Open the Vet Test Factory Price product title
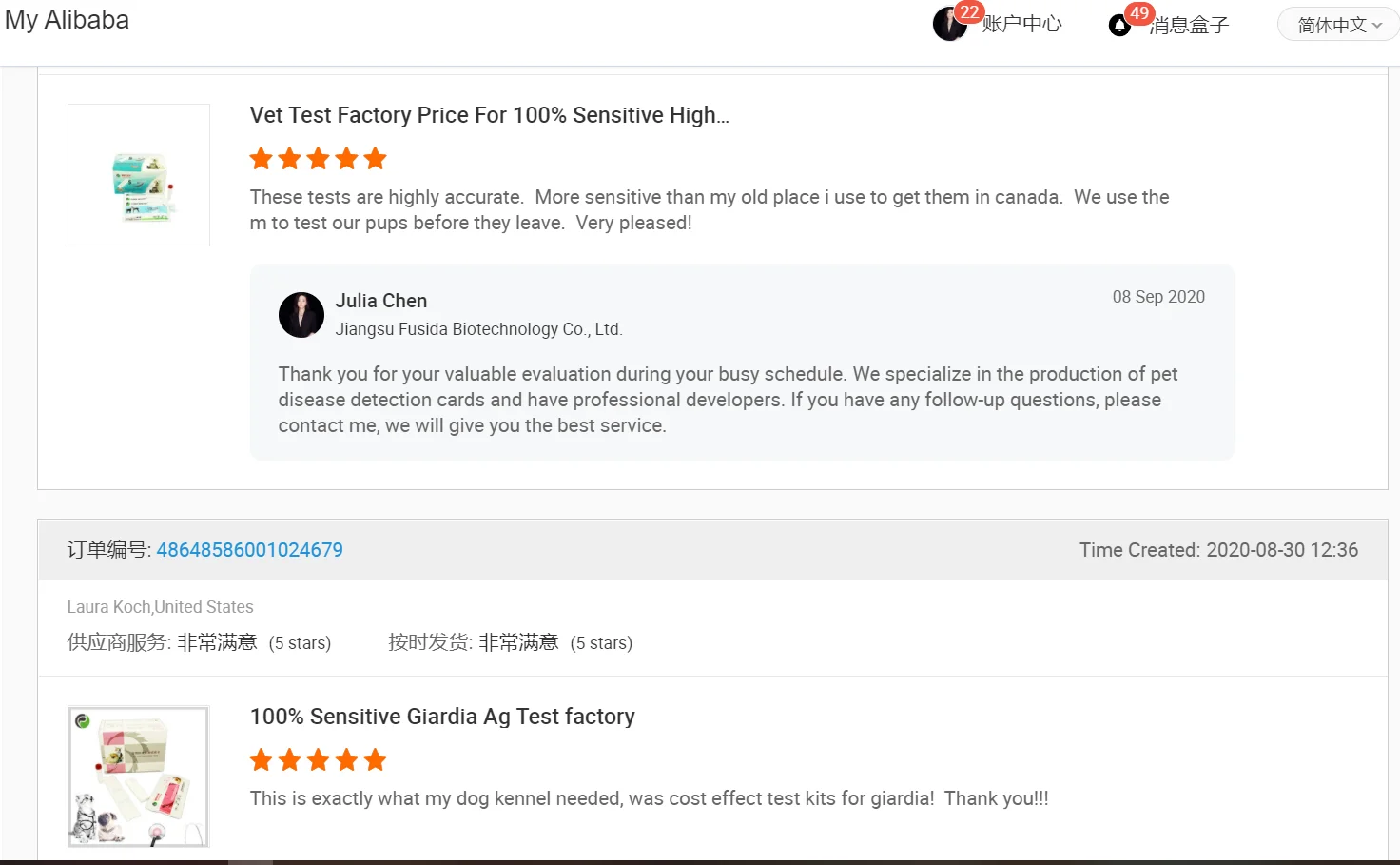 click(489, 115)
